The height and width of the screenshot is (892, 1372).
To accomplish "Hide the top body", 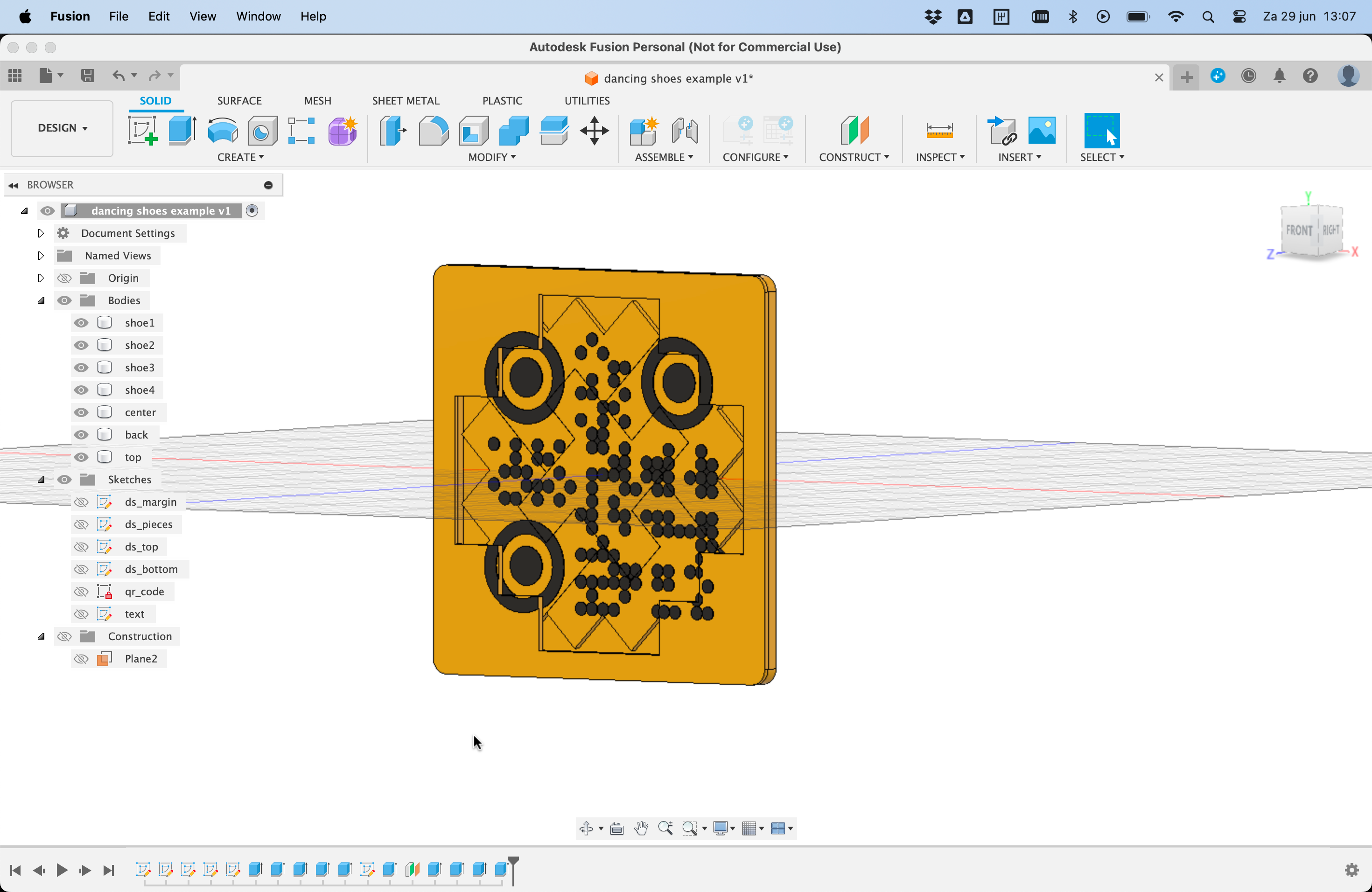I will coord(81,458).
